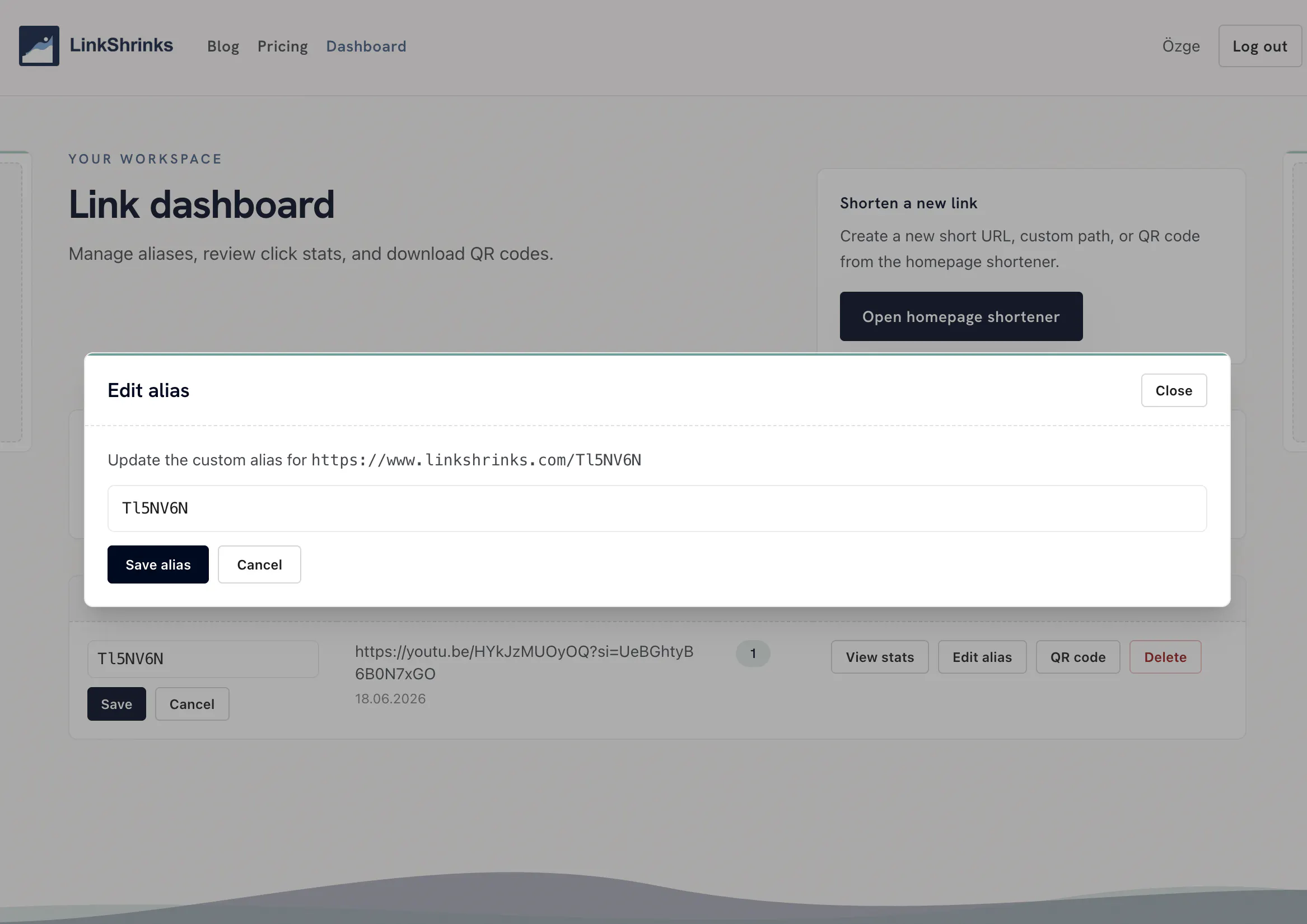The width and height of the screenshot is (1307, 924).
Task: Click the YOUR WORKSPACE label
Action: point(145,159)
